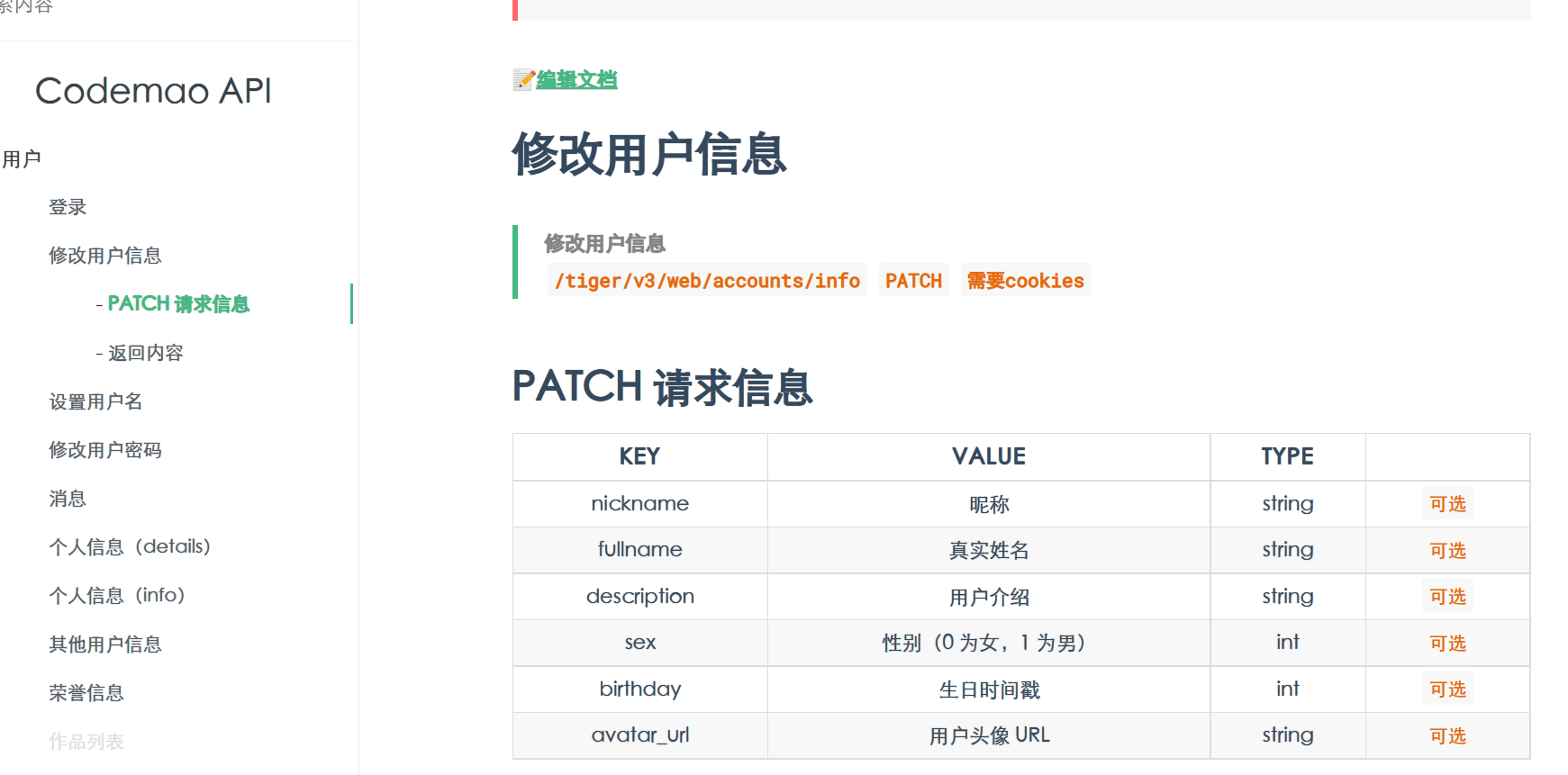Jump to 返回内容 sidebar entry
The width and height of the screenshot is (1568, 775).
(146, 353)
